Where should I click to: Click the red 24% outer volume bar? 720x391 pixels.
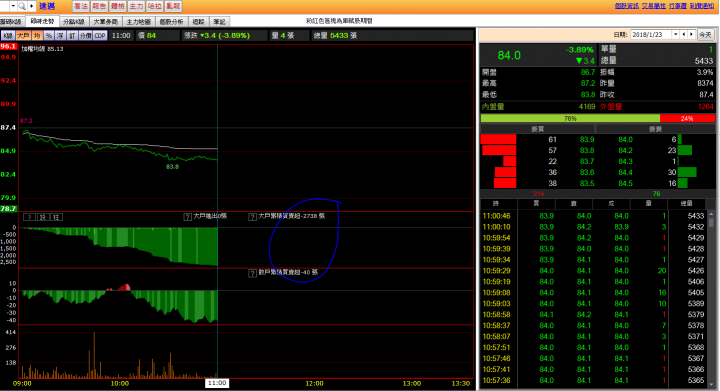[x=687, y=118]
